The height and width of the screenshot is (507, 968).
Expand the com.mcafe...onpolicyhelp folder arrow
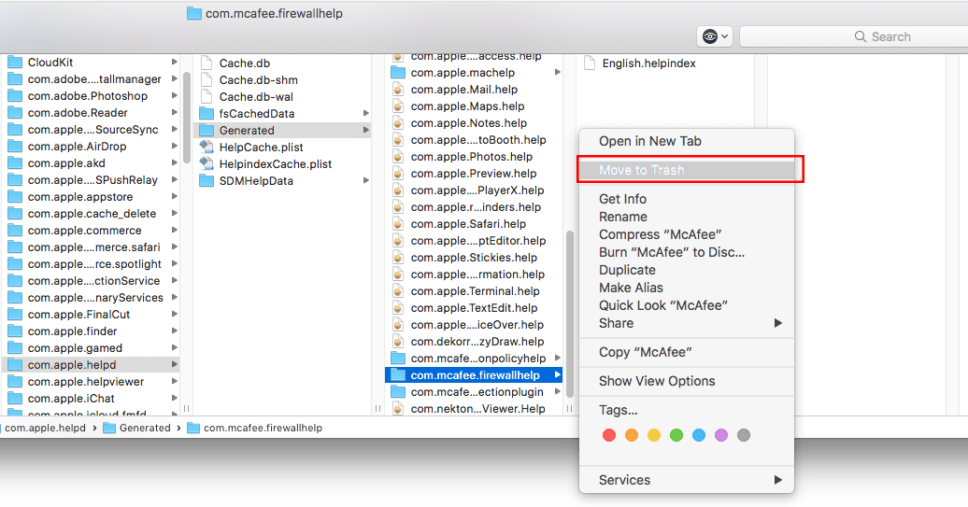pyautogui.click(x=557, y=358)
